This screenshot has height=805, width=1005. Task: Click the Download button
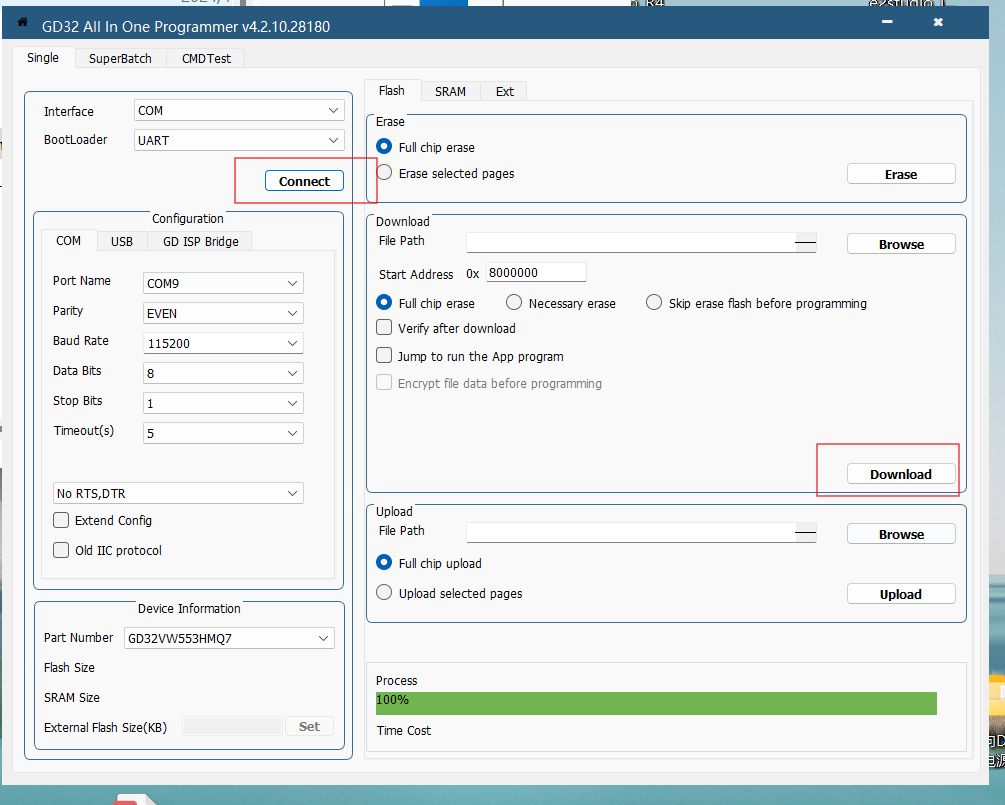pyautogui.click(x=900, y=474)
